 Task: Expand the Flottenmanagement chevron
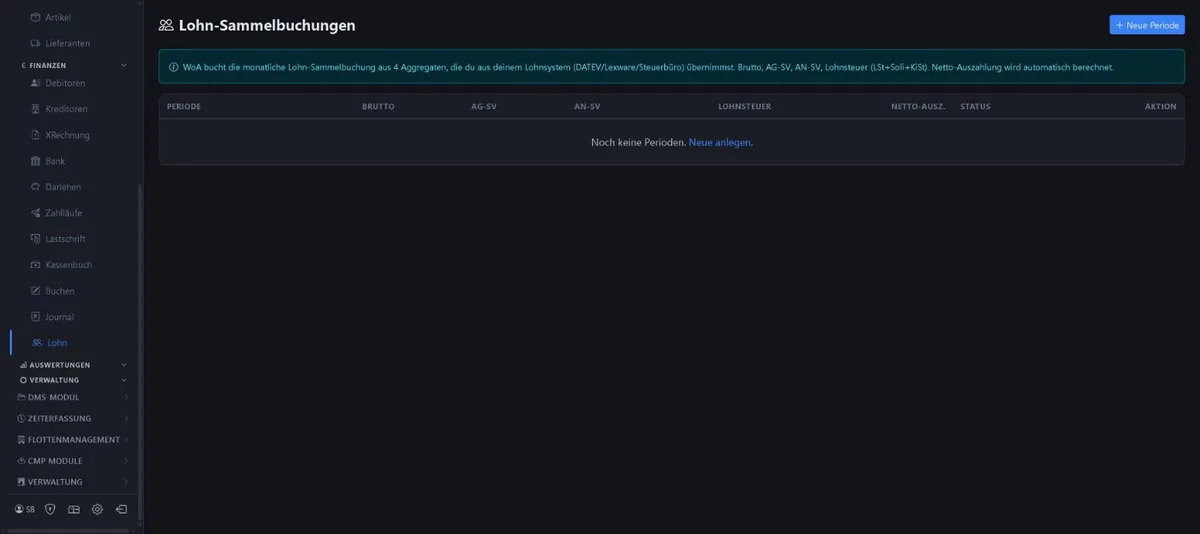pos(126,440)
